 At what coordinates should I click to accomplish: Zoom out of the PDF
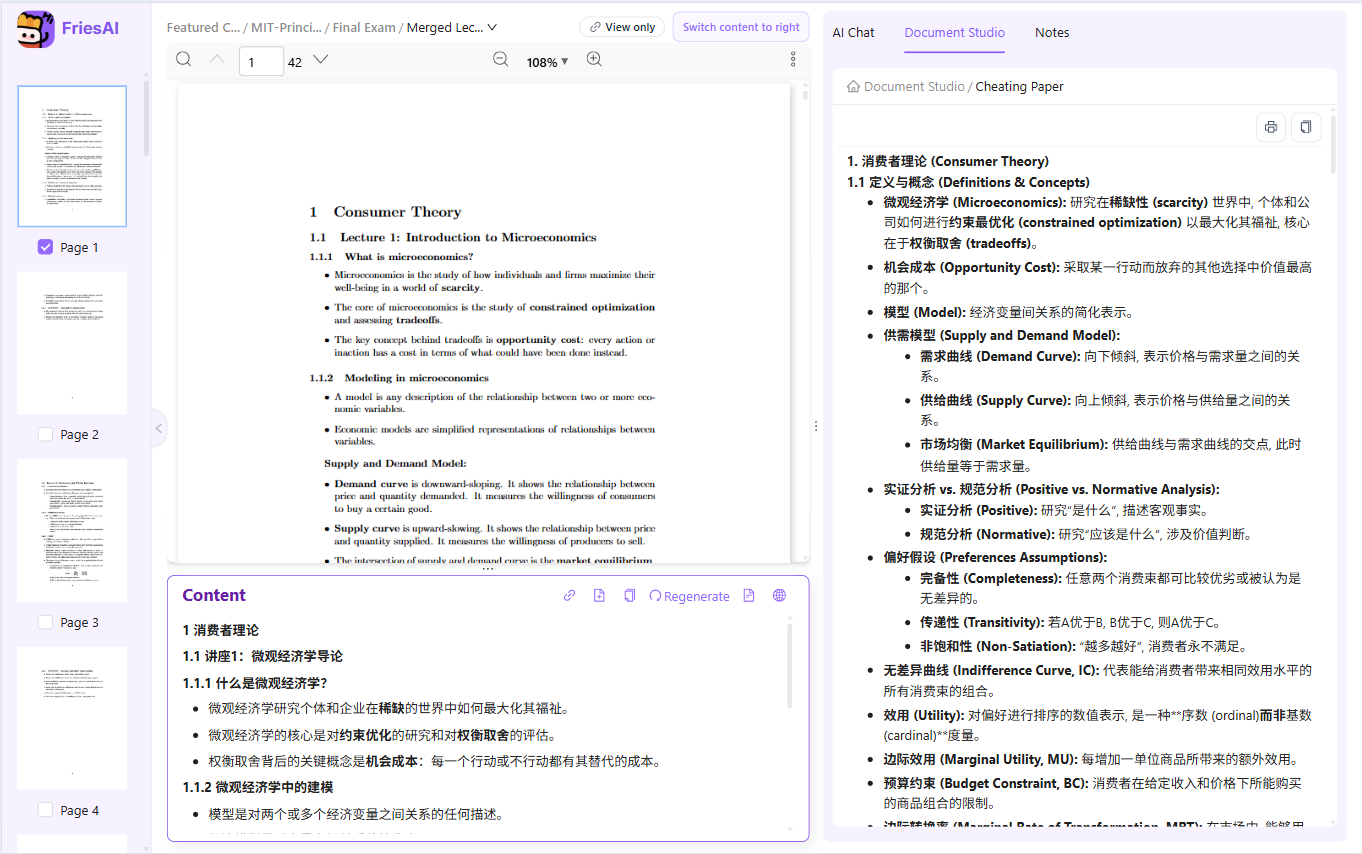pyautogui.click(x=501, y=60)
